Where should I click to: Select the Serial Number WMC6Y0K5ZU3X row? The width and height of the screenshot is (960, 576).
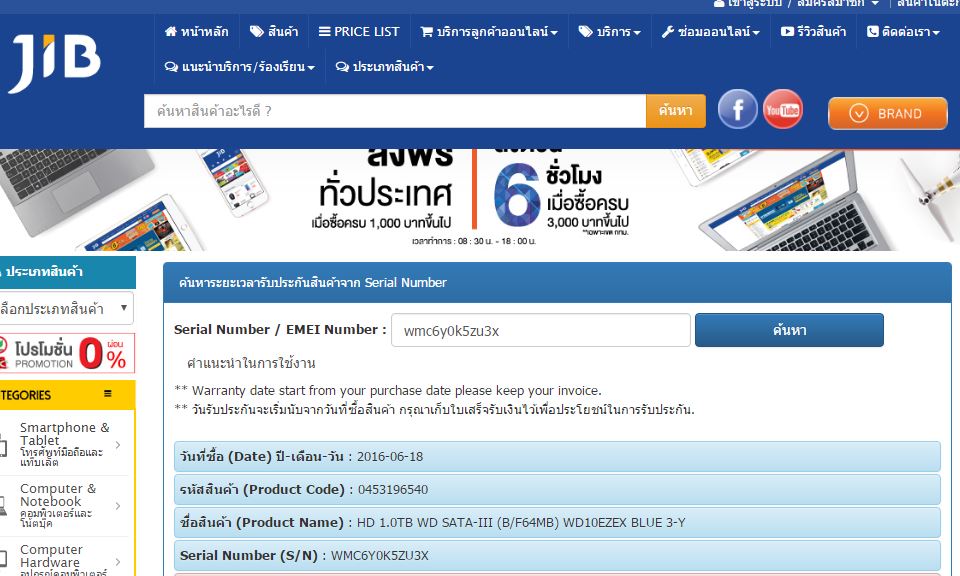click(557, 555)
